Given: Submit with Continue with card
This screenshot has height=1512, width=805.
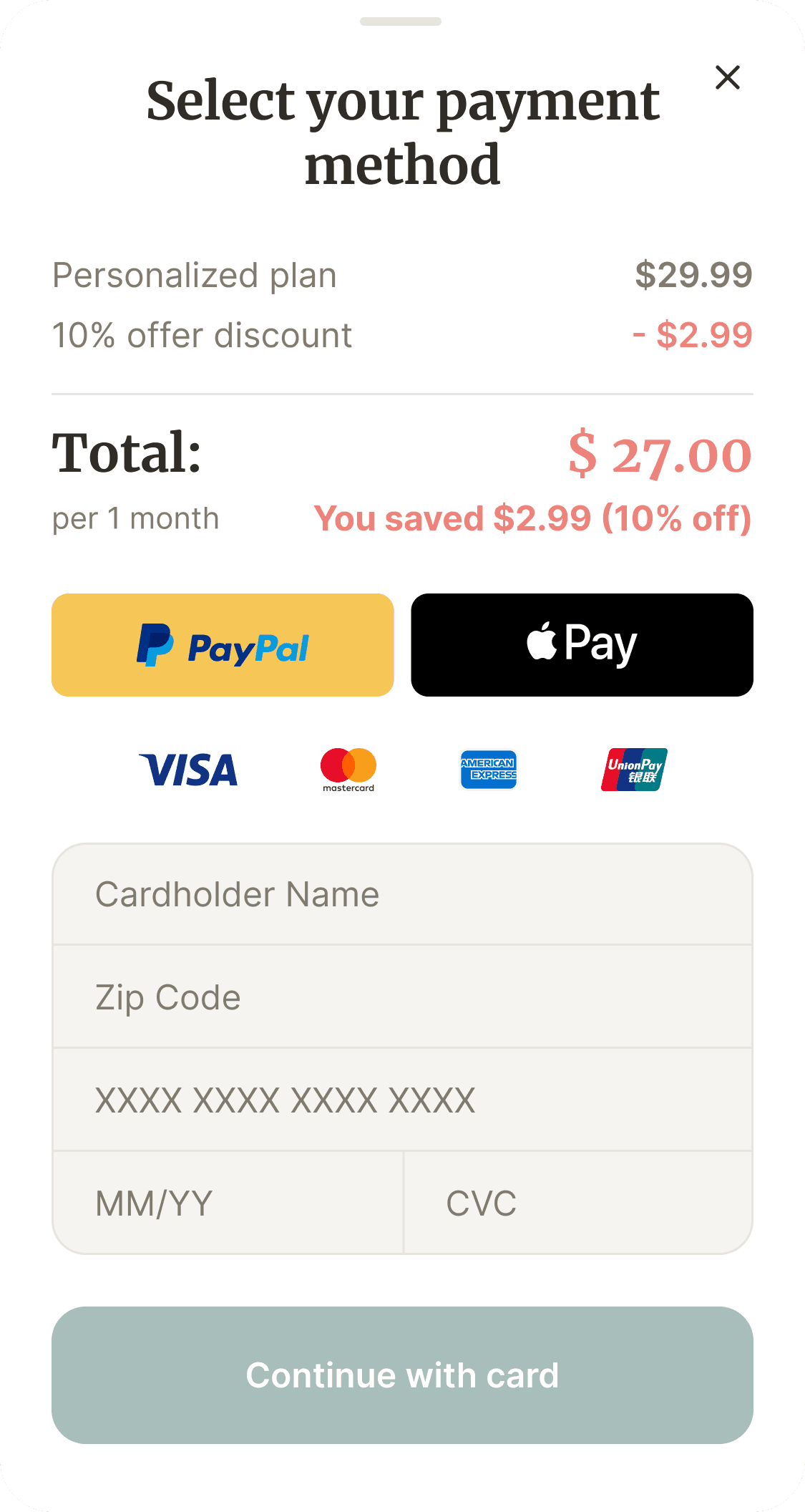Looking at the screenshot, I should click(x=402, y=1375).
